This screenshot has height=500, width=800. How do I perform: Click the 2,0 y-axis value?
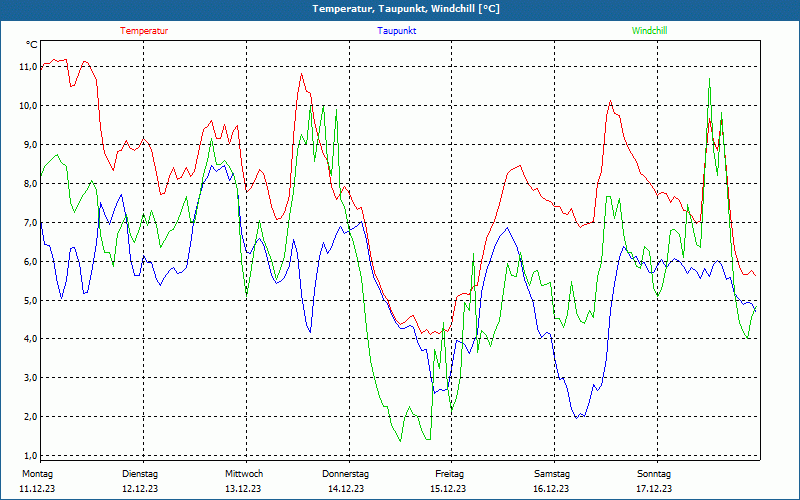click(30, 416)
